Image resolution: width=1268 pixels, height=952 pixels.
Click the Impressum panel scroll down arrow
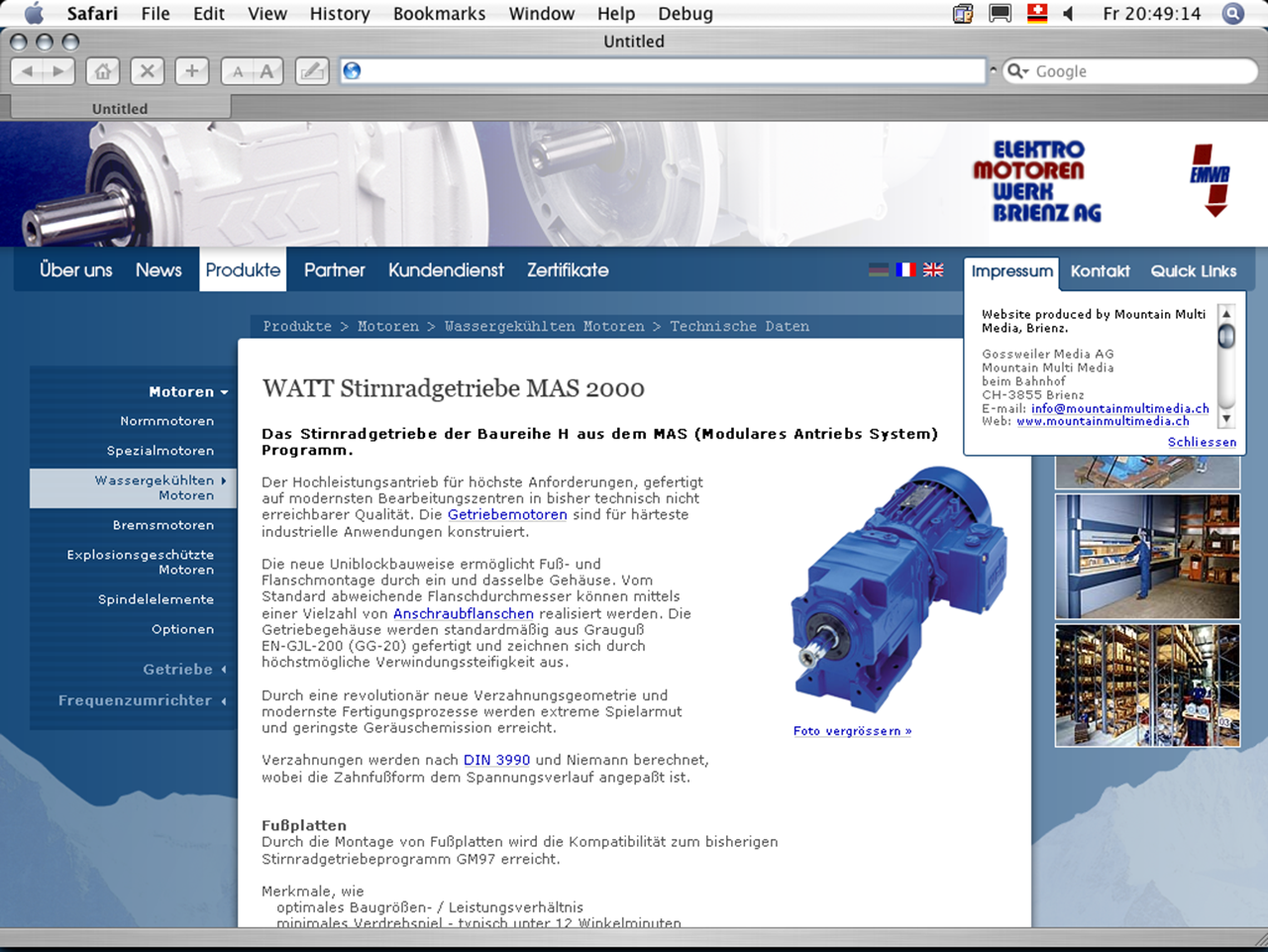[x=1226, y=419]
